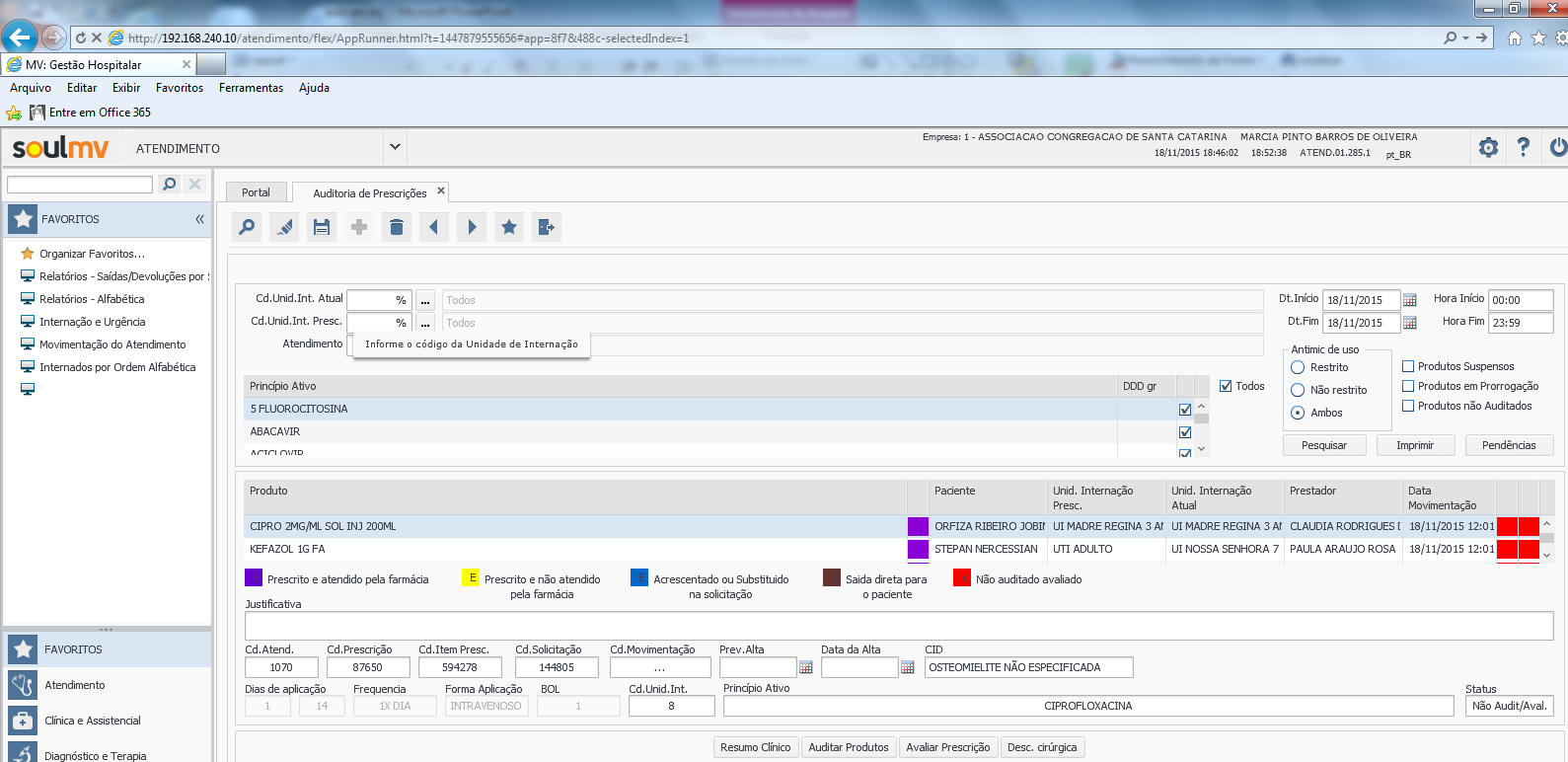Screen dimensions: 1568x762
Task: Open Movimentação do Atendimento favorite
Action: point(112,344)
